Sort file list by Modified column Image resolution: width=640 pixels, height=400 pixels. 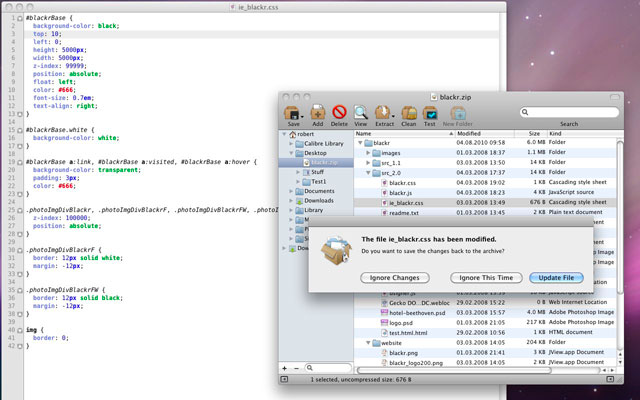[x=470, y=133]
